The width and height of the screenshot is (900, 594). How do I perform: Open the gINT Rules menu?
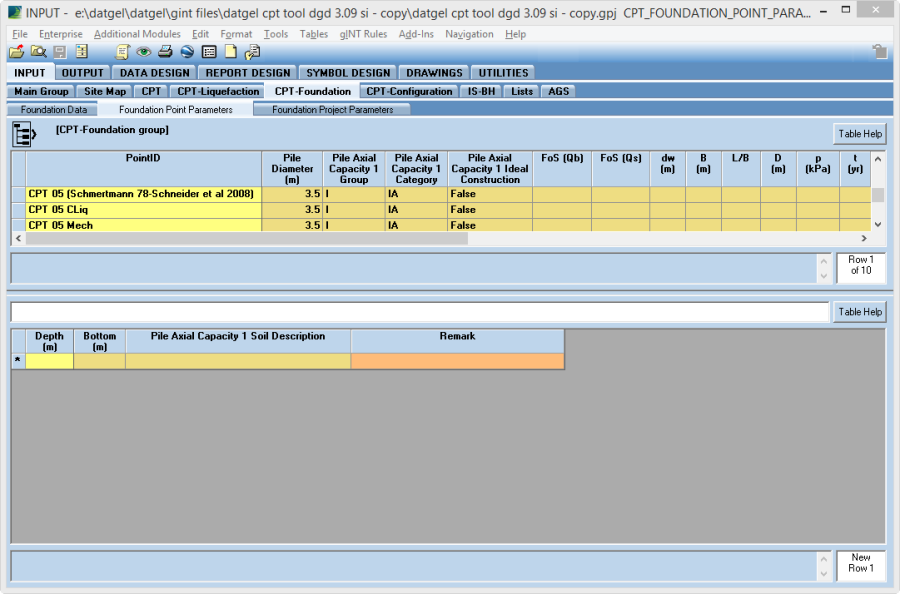363,34
